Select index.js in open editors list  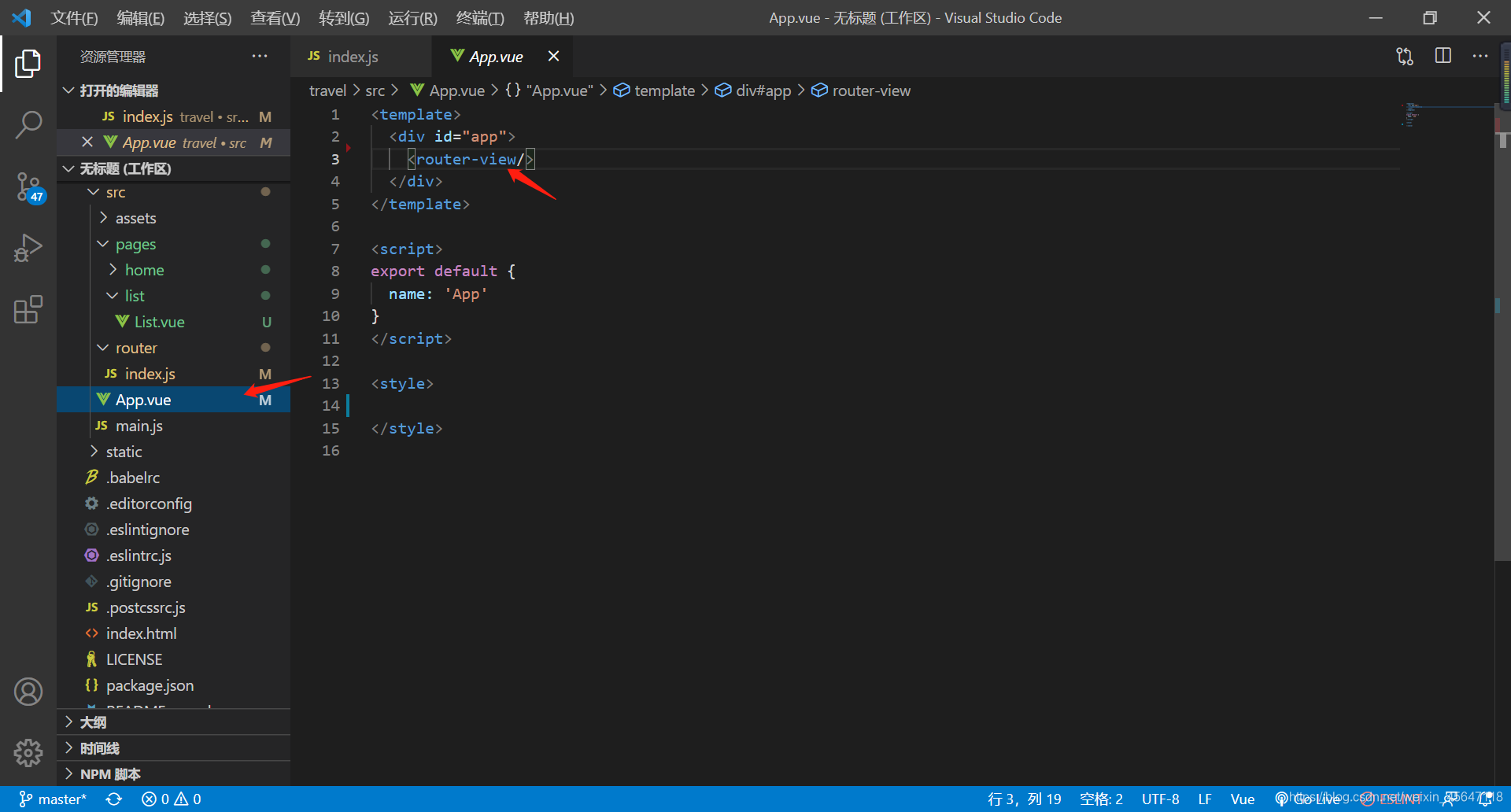tap(173, 116)
